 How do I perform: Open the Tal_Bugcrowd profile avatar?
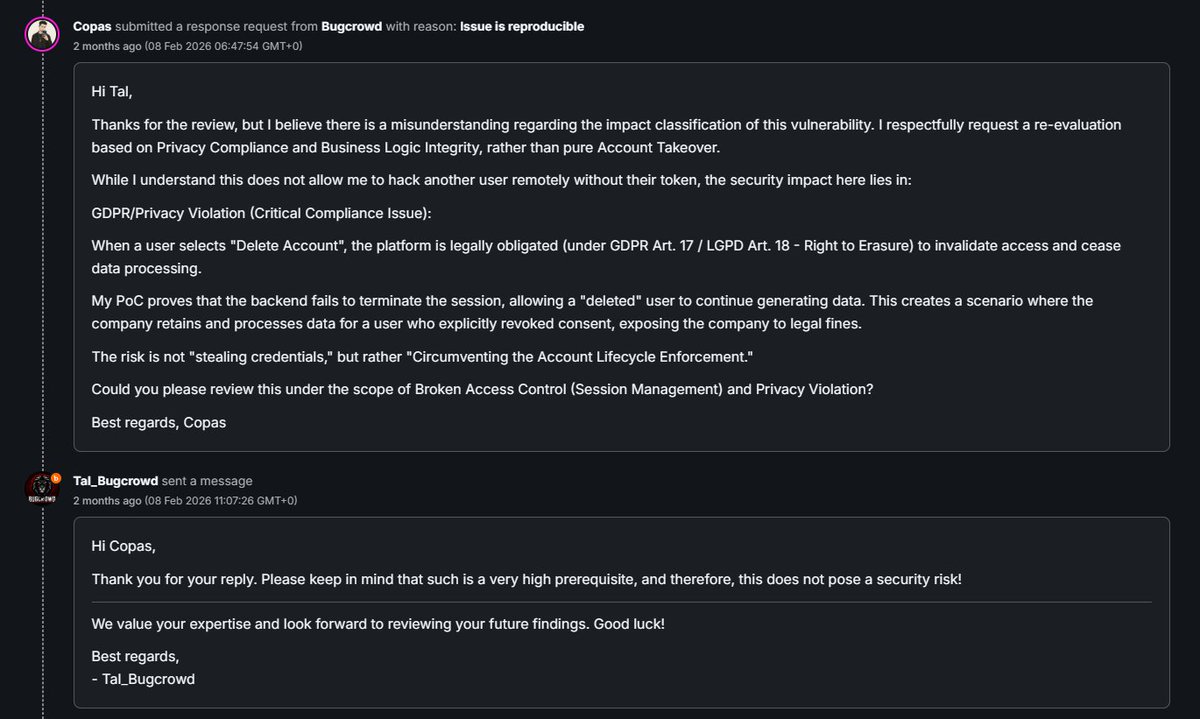42,489
